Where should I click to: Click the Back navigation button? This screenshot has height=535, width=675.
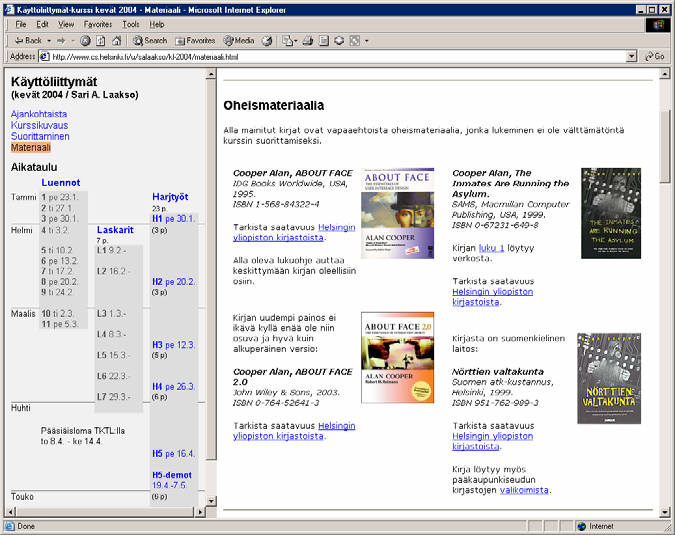[28, 40]
